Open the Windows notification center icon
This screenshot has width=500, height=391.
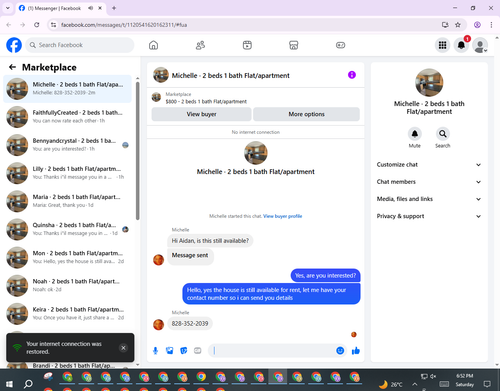click(x=487, y=384)
